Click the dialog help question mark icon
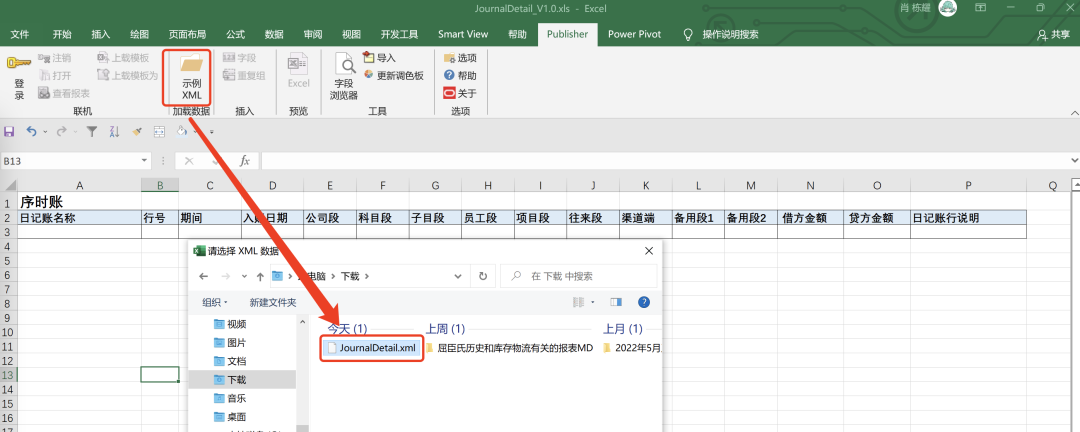 click(644, 302)
